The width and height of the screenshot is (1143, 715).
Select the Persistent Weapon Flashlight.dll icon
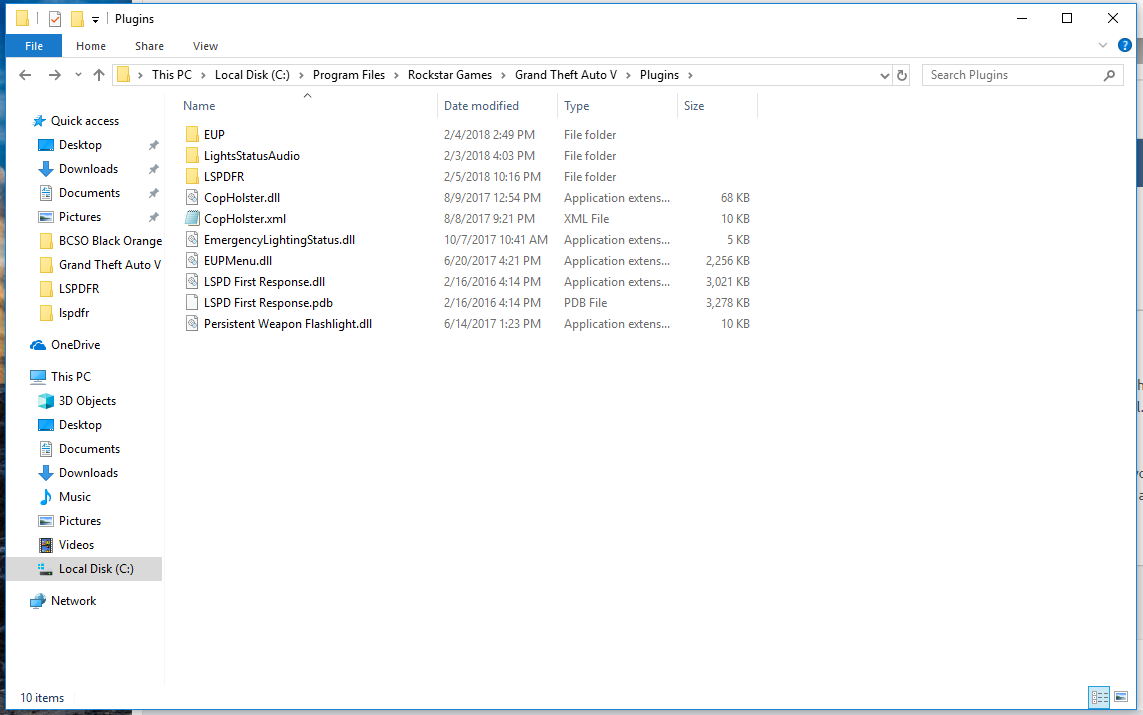point(192,324)
